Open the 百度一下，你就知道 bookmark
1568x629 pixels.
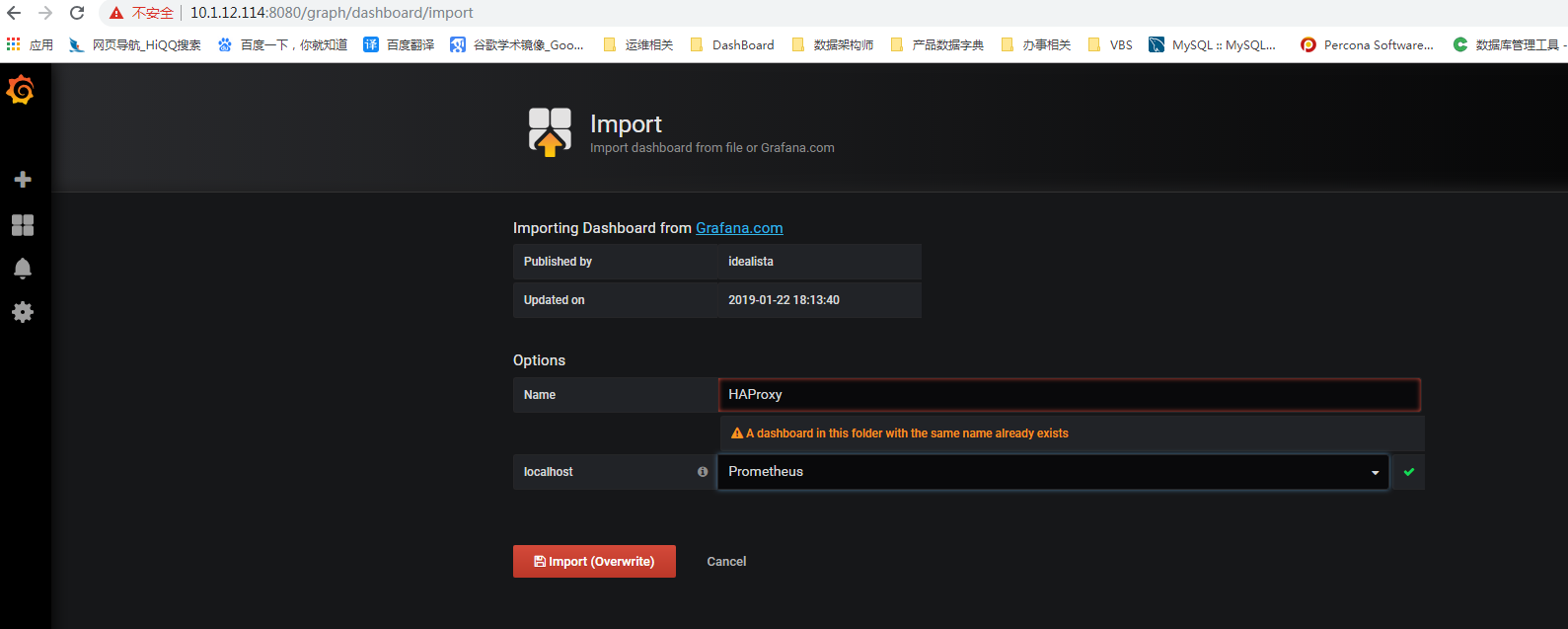coord(282,44)
